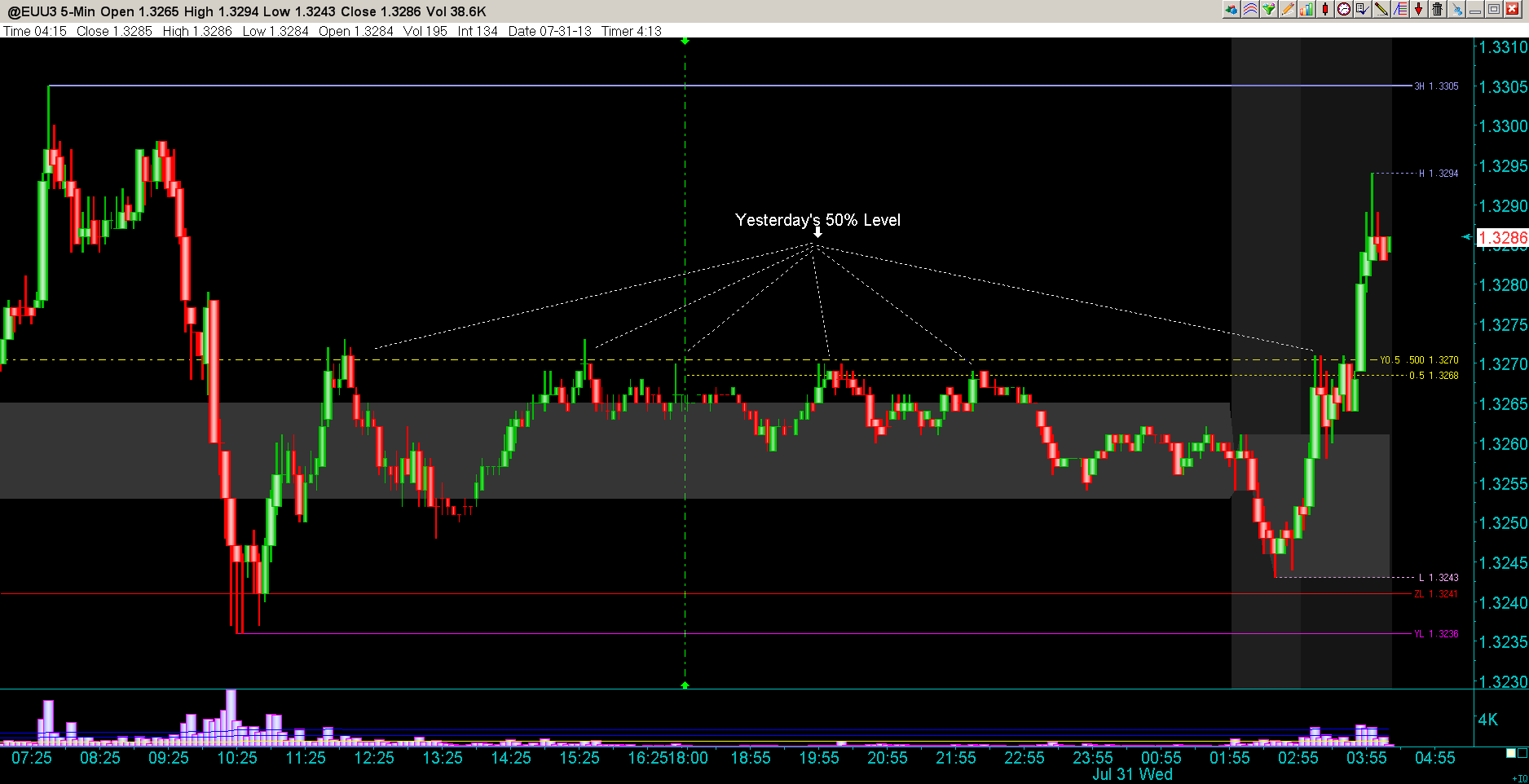The image size is (1529, 784).
Task: Click the 'Time 04:15' status text
Action: pos(35,31)
